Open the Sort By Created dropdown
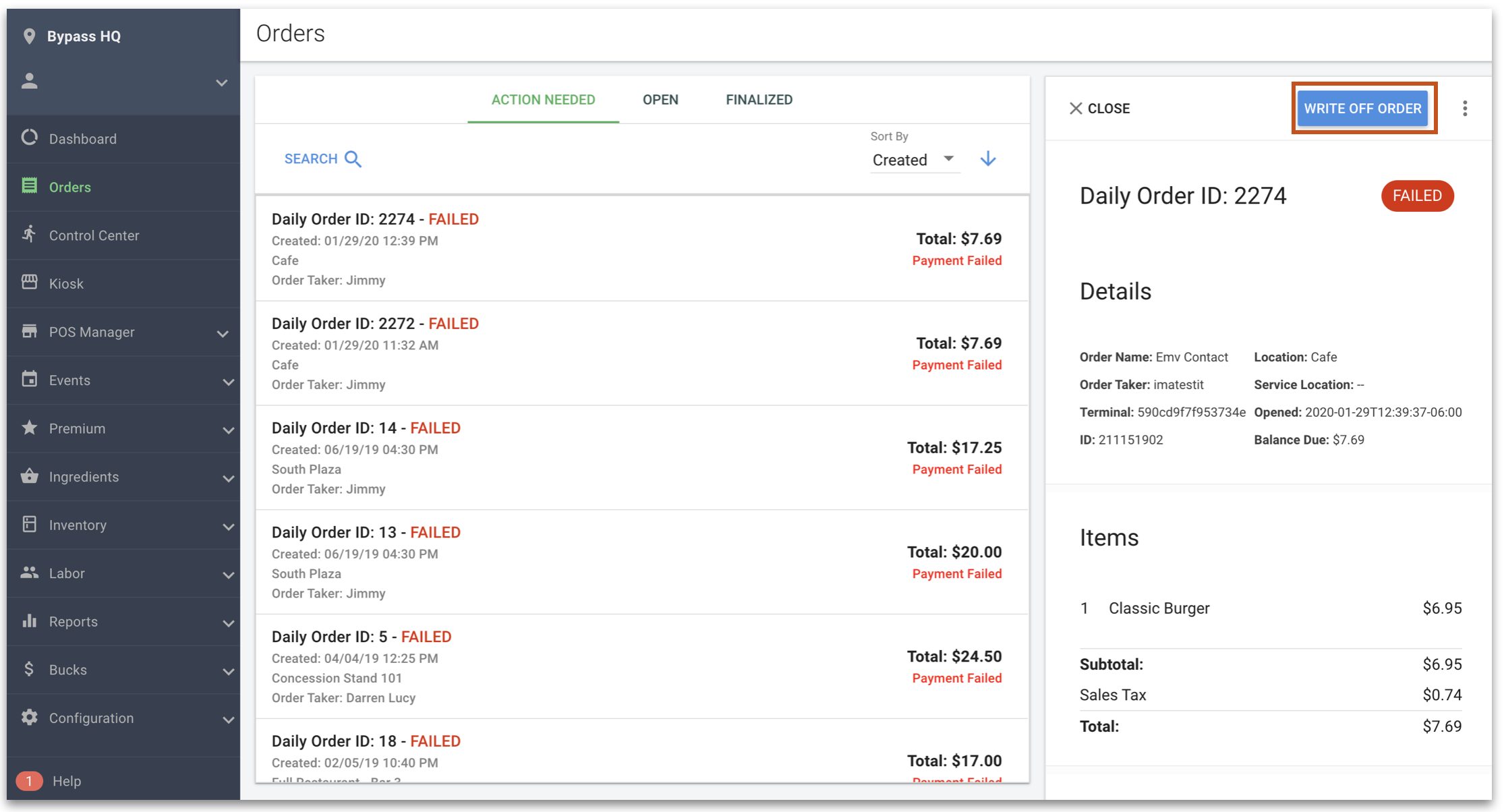This screenshot has width=1504, height=812. [x=914, y=160]
